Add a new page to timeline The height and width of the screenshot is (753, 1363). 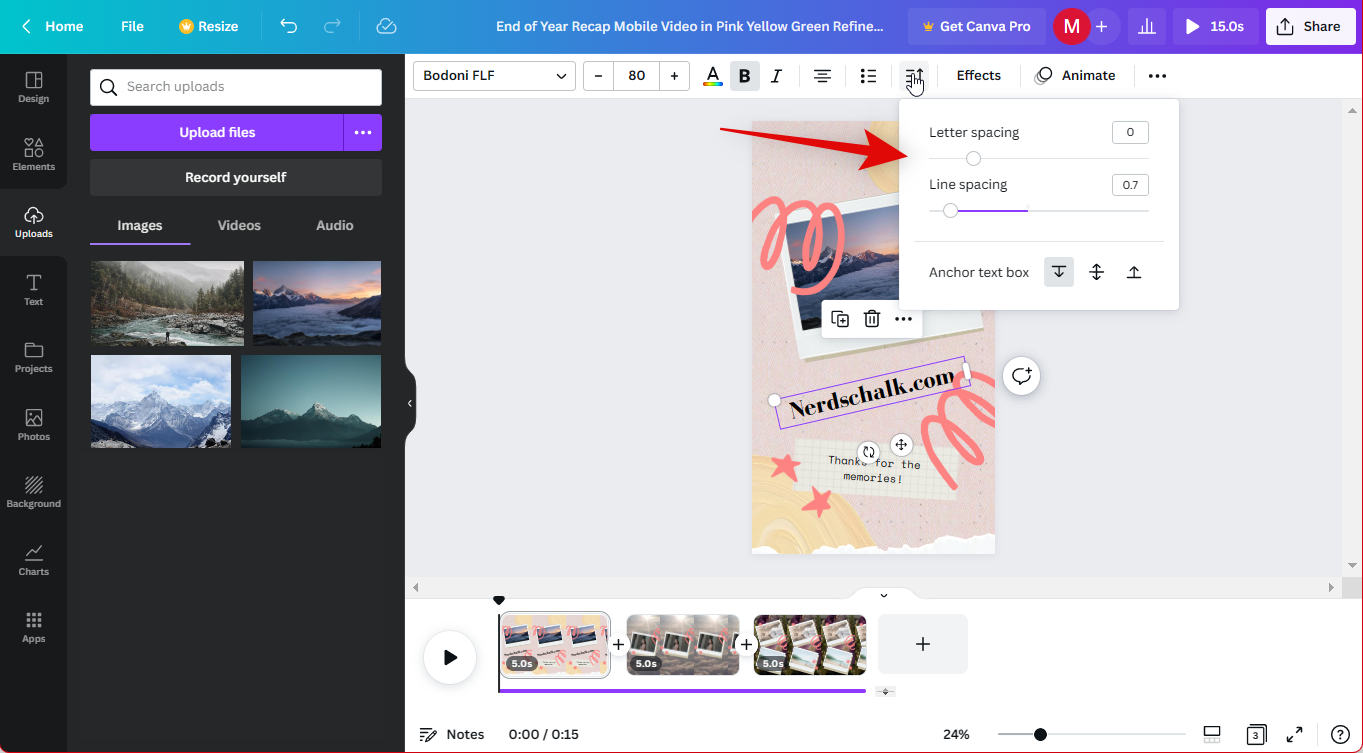[x=923, y=644]
